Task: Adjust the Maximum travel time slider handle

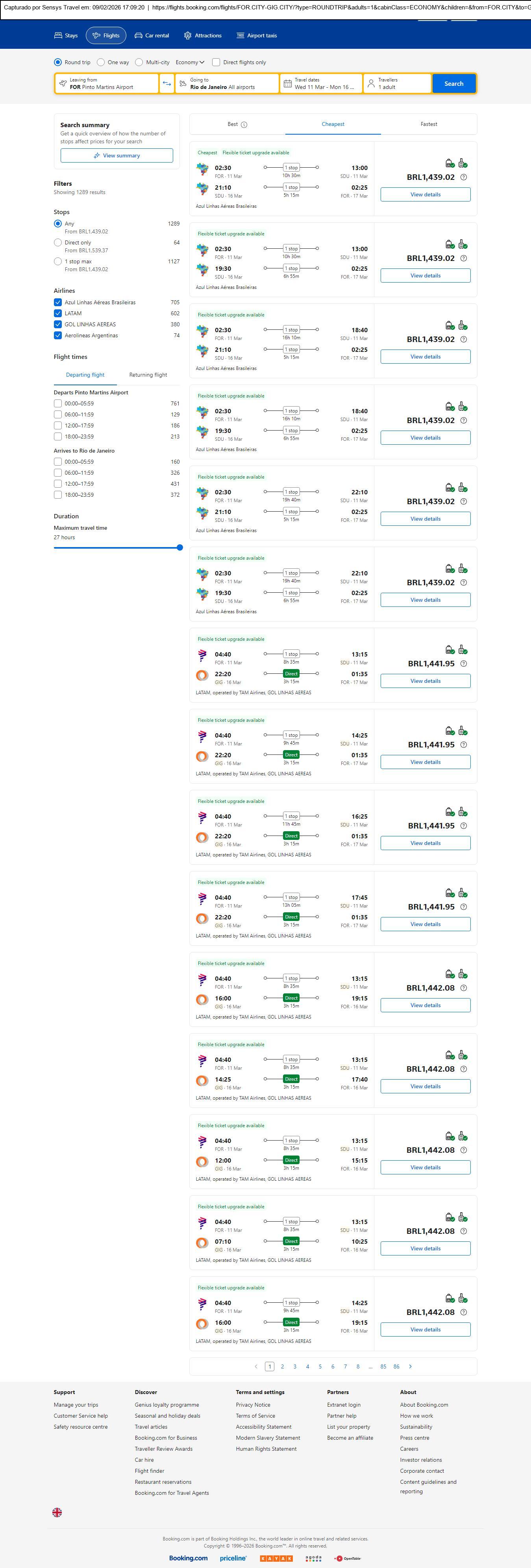Action: click(179, 548)
